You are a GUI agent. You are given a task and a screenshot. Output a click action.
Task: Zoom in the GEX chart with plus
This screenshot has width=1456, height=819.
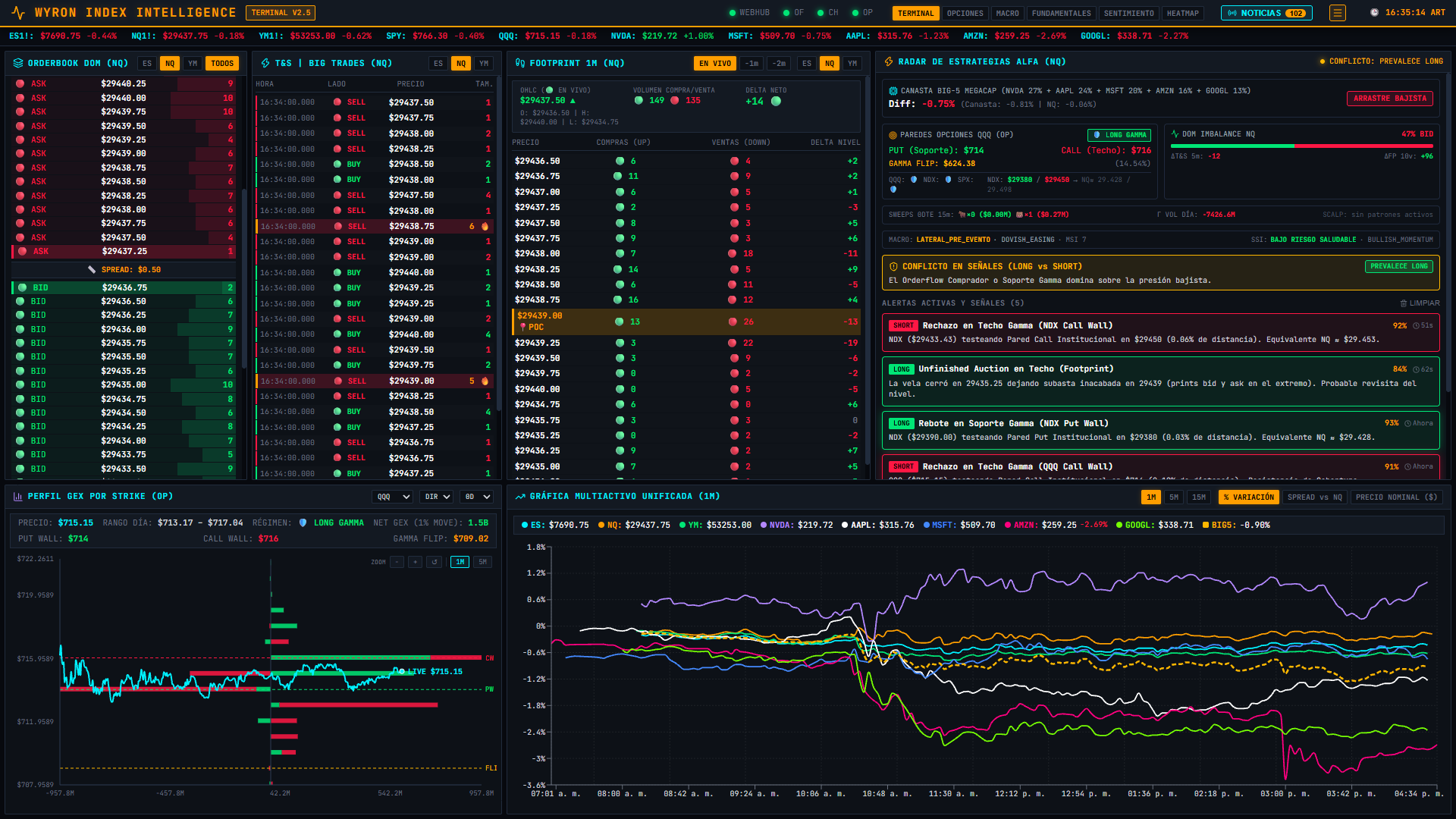coord(416,563)
